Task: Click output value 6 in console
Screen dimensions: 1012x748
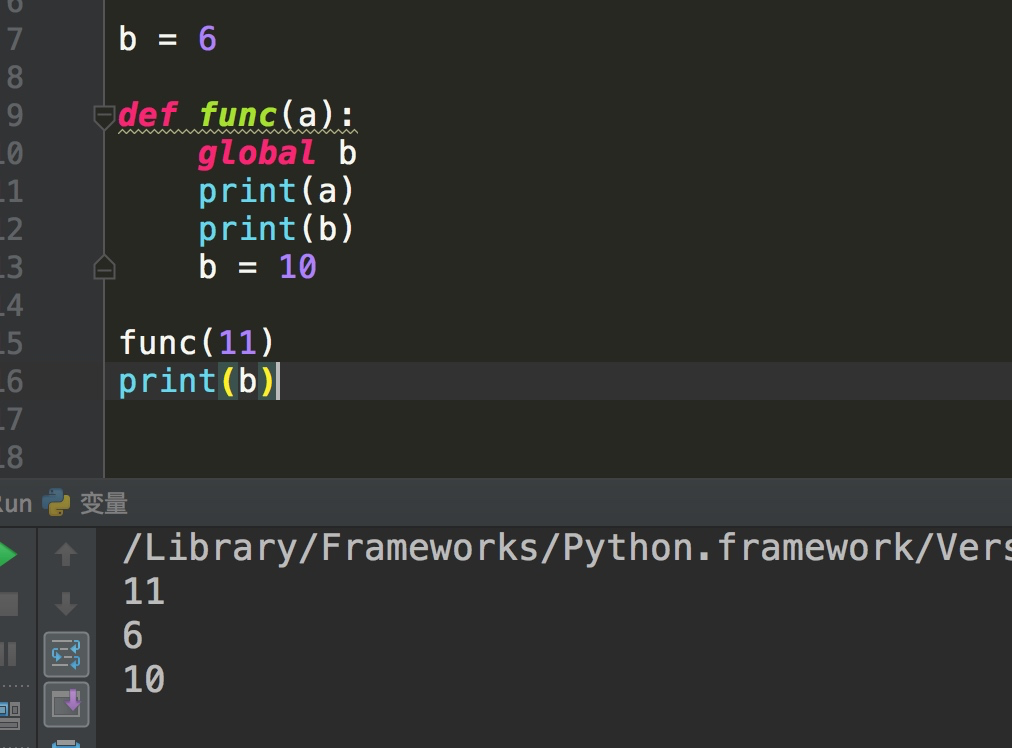Action: click(x=133, y=635)
